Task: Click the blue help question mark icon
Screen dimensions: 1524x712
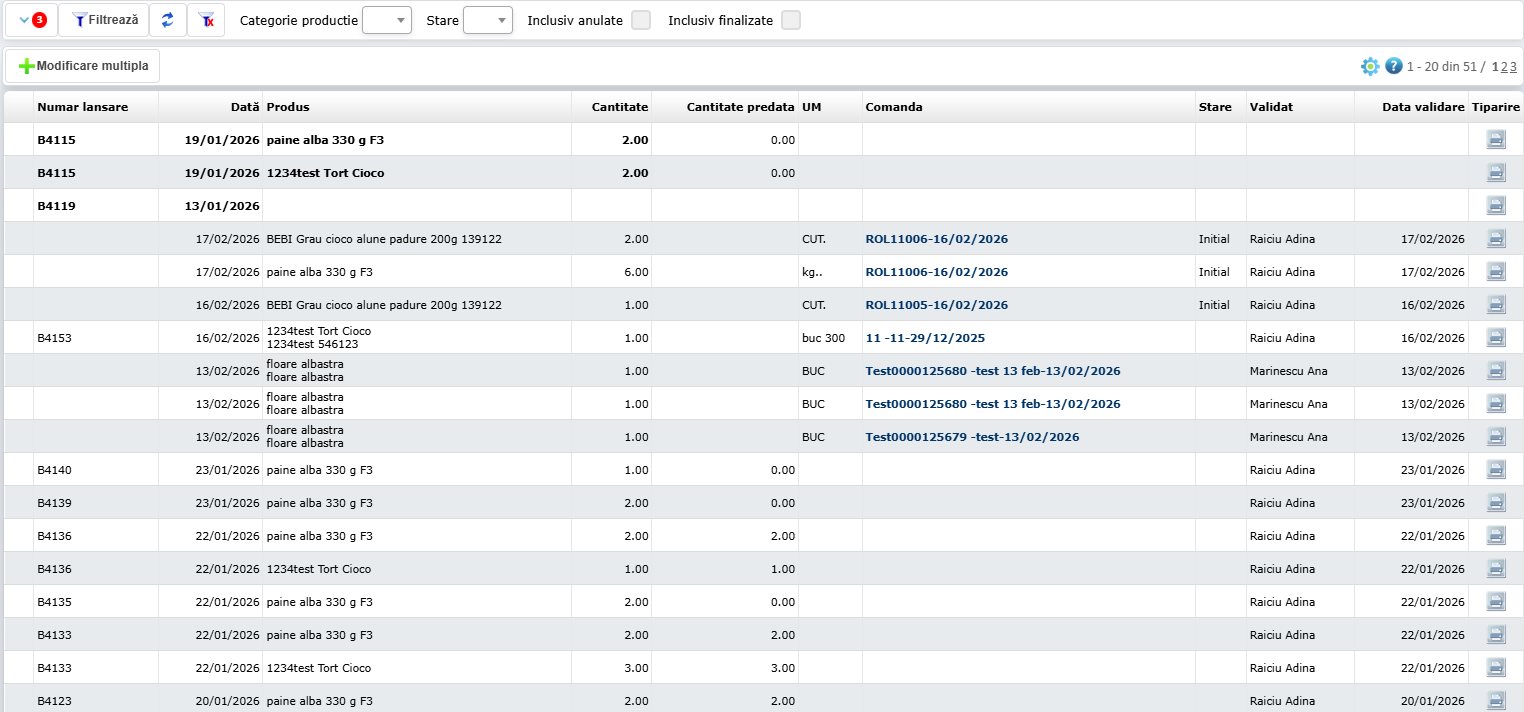Action: tap(1394, 66)
